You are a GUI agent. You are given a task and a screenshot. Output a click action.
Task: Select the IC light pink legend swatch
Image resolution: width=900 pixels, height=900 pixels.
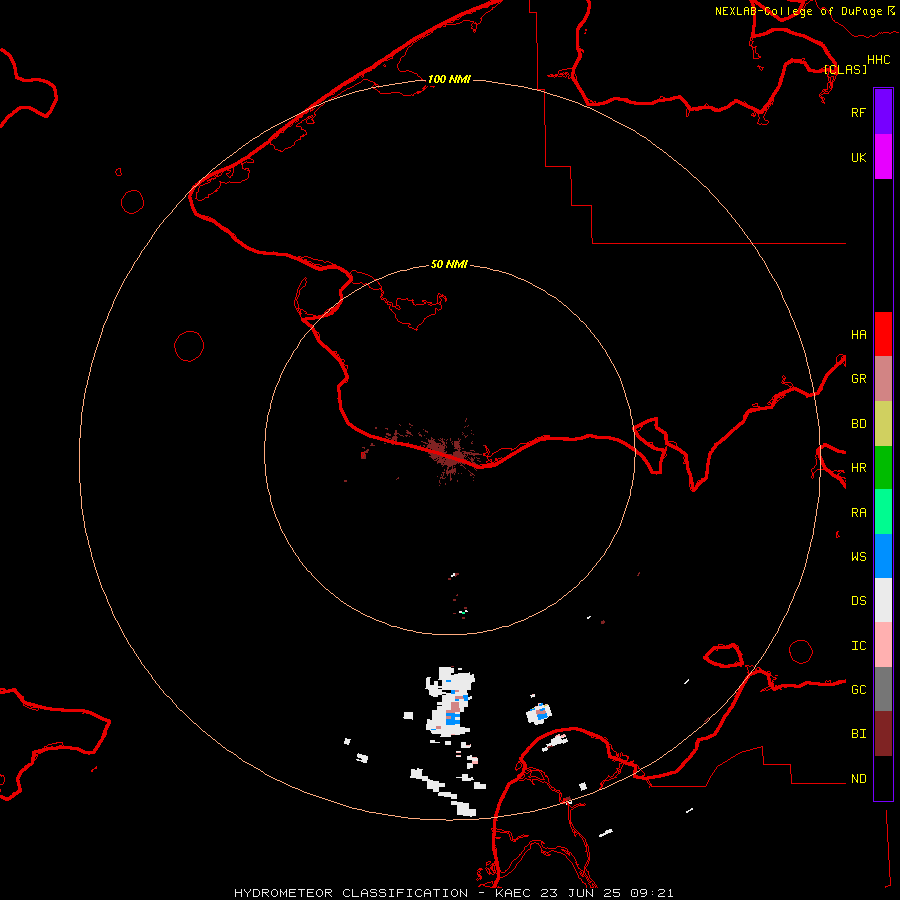[883, 645]
